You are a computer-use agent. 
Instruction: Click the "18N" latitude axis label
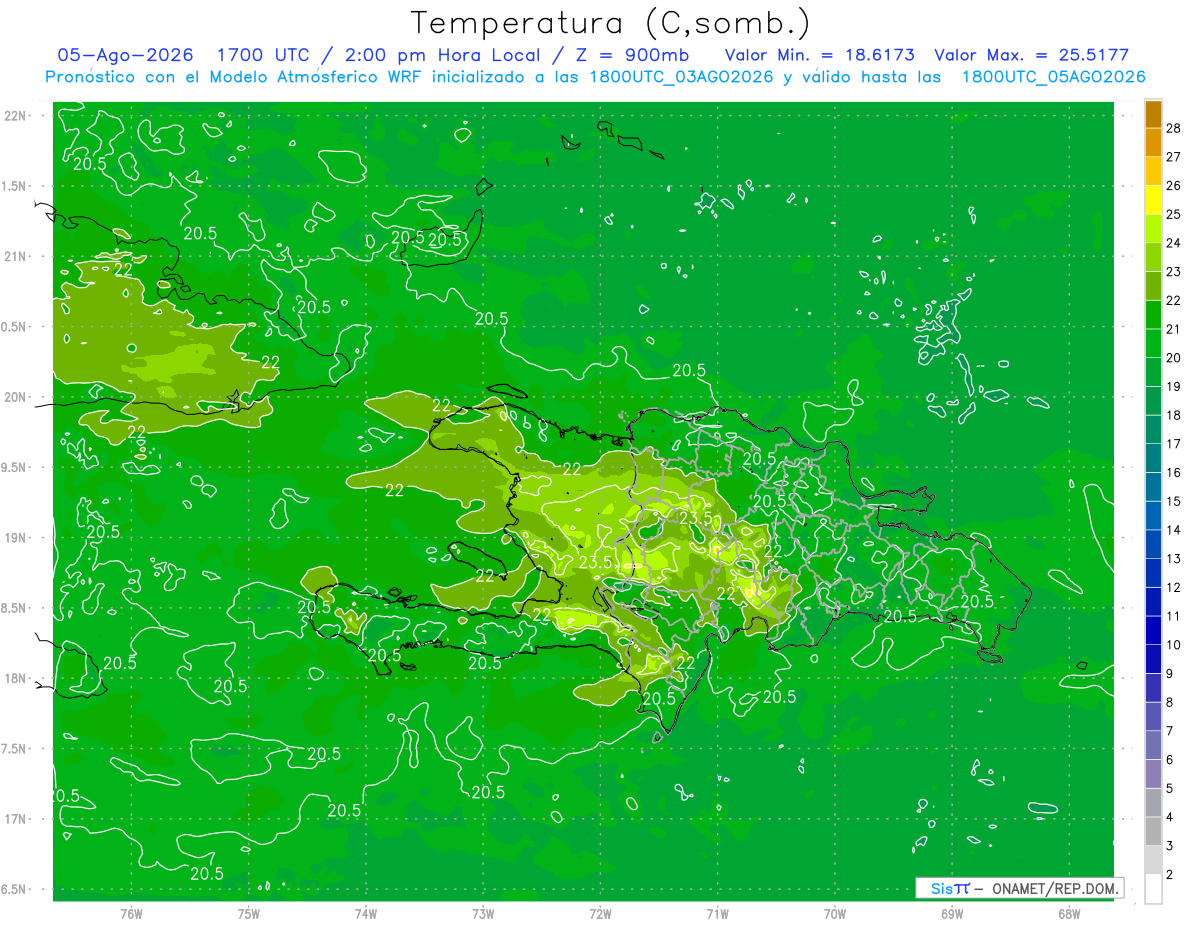tap(15, 678)
